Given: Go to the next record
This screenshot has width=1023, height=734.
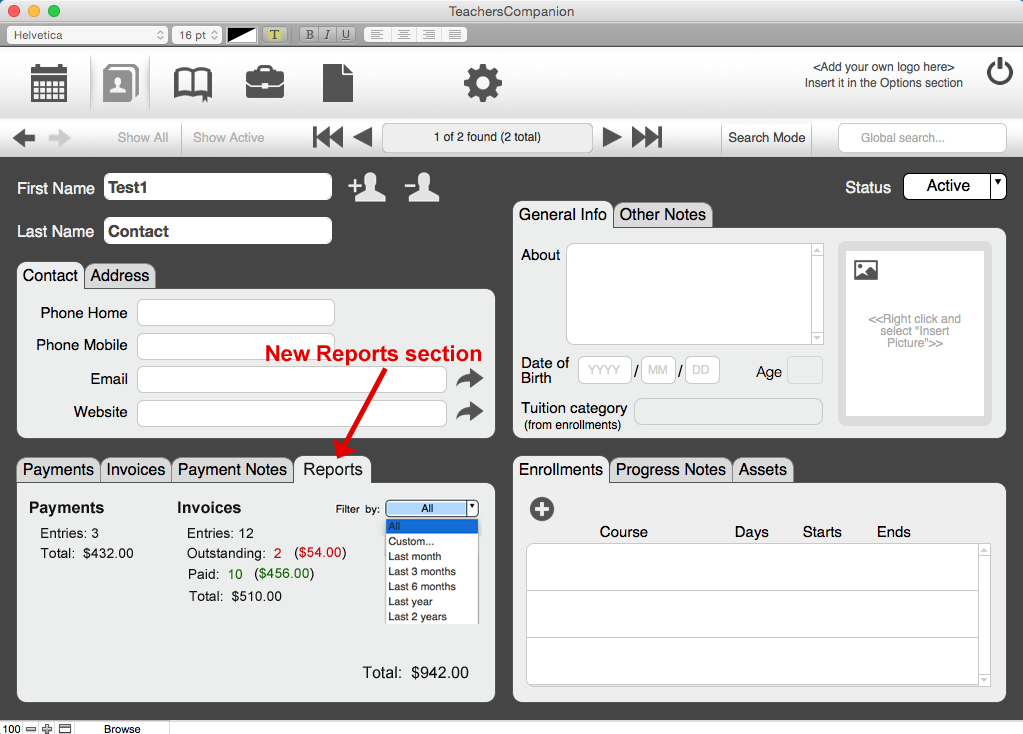Looking at the screenshot, I should tap(611, 137).
